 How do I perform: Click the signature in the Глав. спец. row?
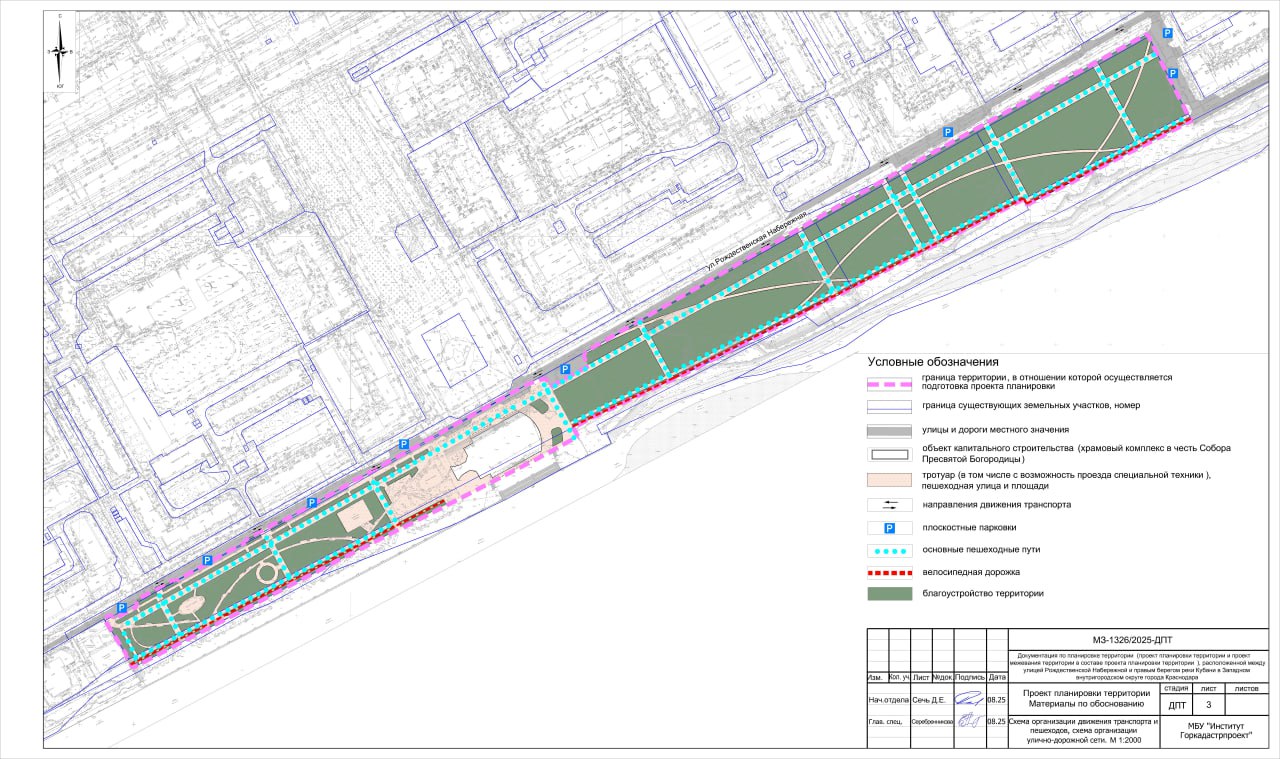pyautogui.click(x=969, y=720)
